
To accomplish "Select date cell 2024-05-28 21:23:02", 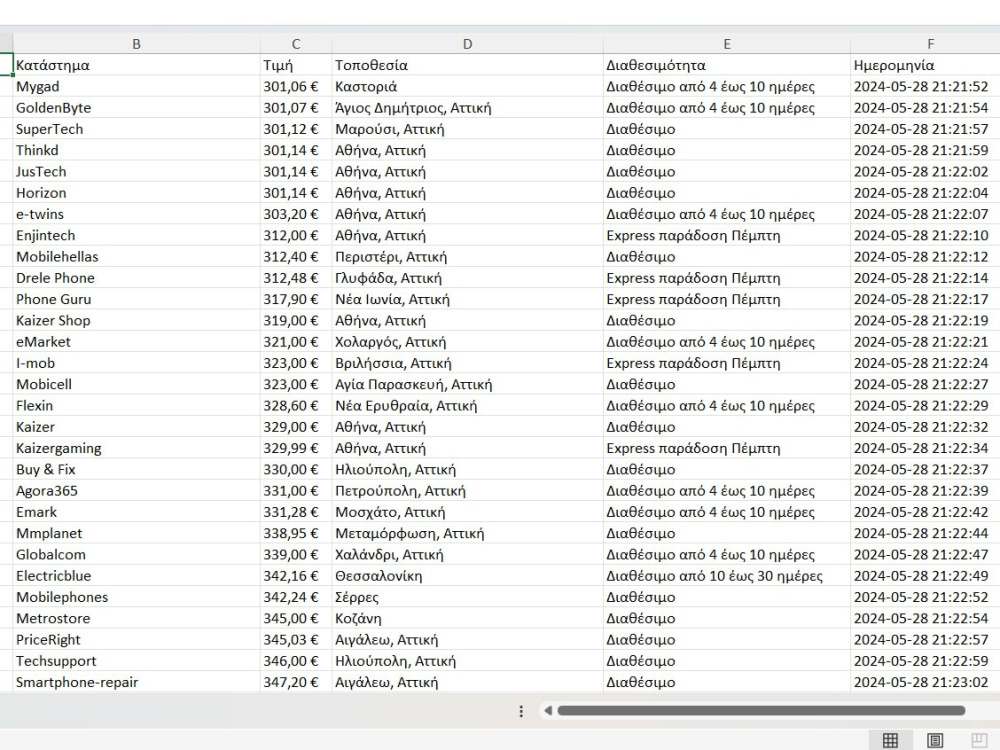I will 925,682.
